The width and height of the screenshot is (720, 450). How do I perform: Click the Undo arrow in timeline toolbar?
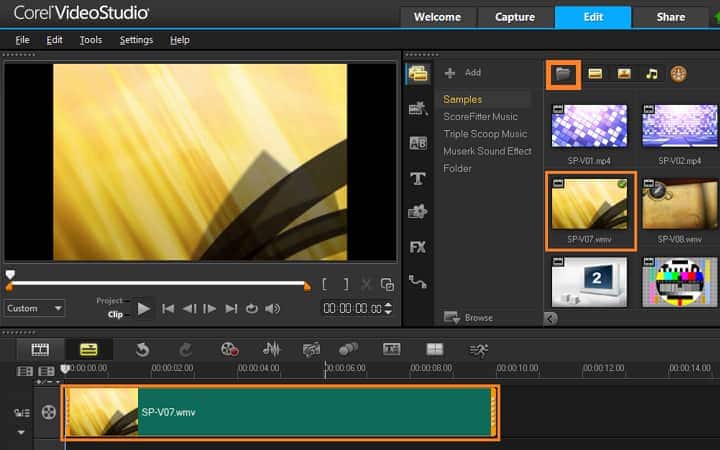coord(143,349)
